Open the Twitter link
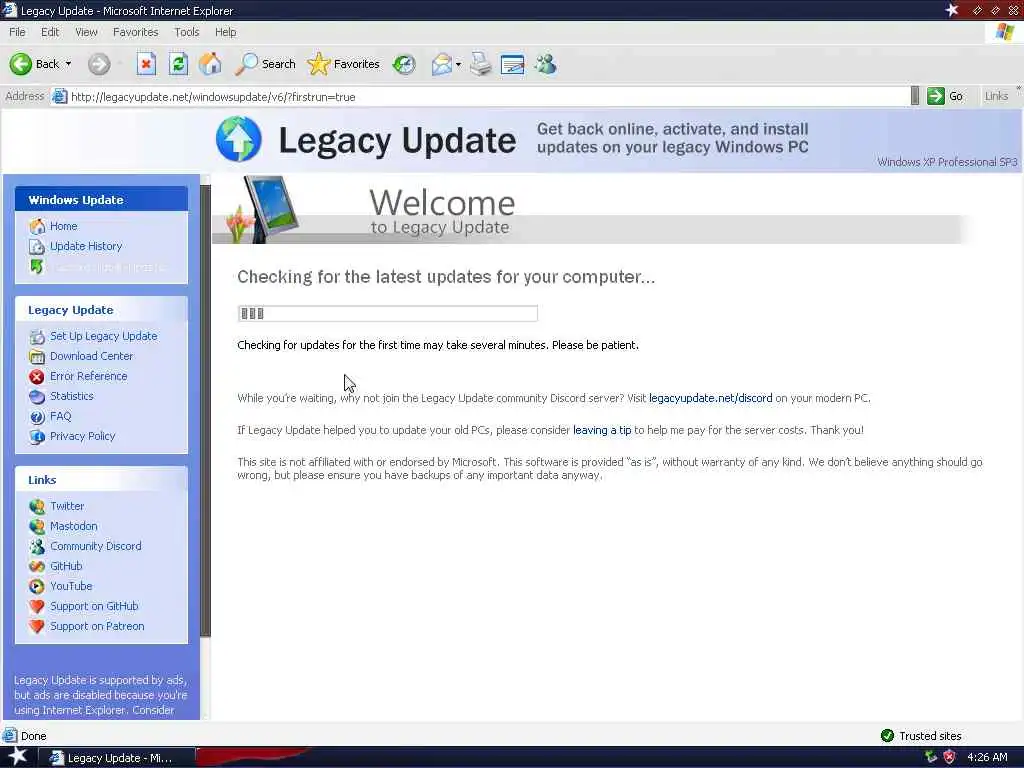1024x768 pixels. point(67,506)
